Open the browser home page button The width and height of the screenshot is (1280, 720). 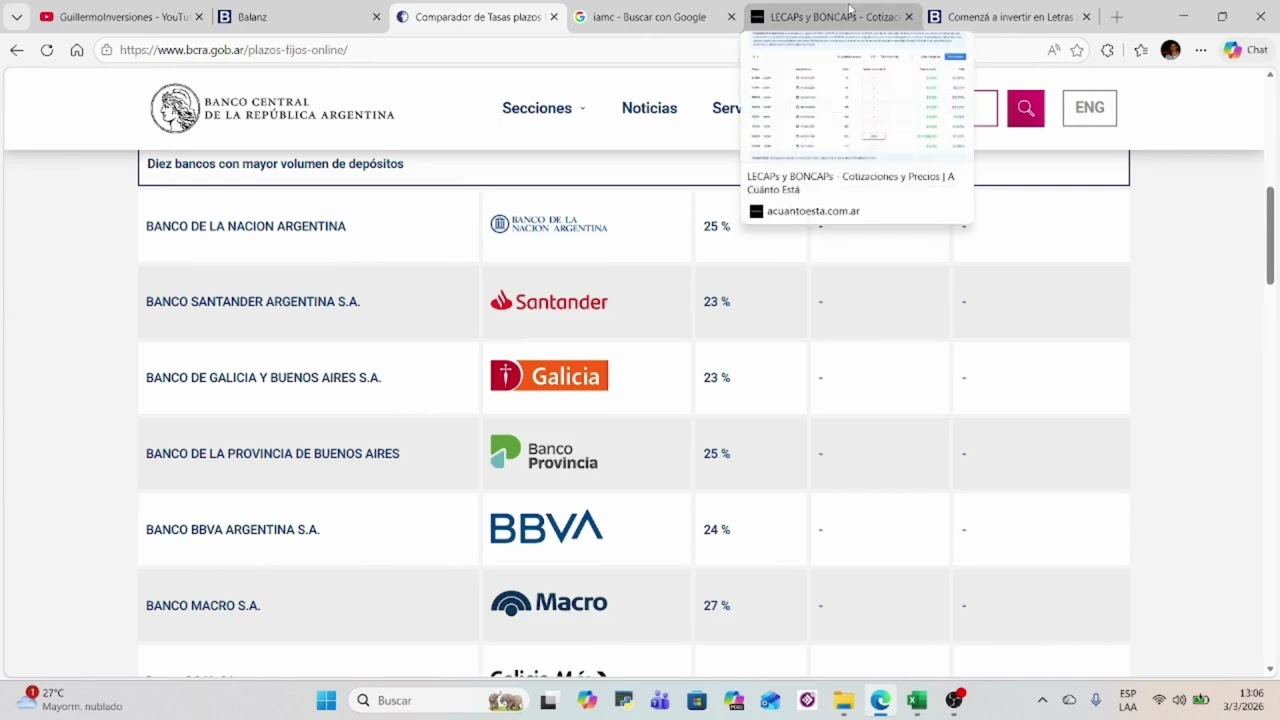[x=77, y=50]
